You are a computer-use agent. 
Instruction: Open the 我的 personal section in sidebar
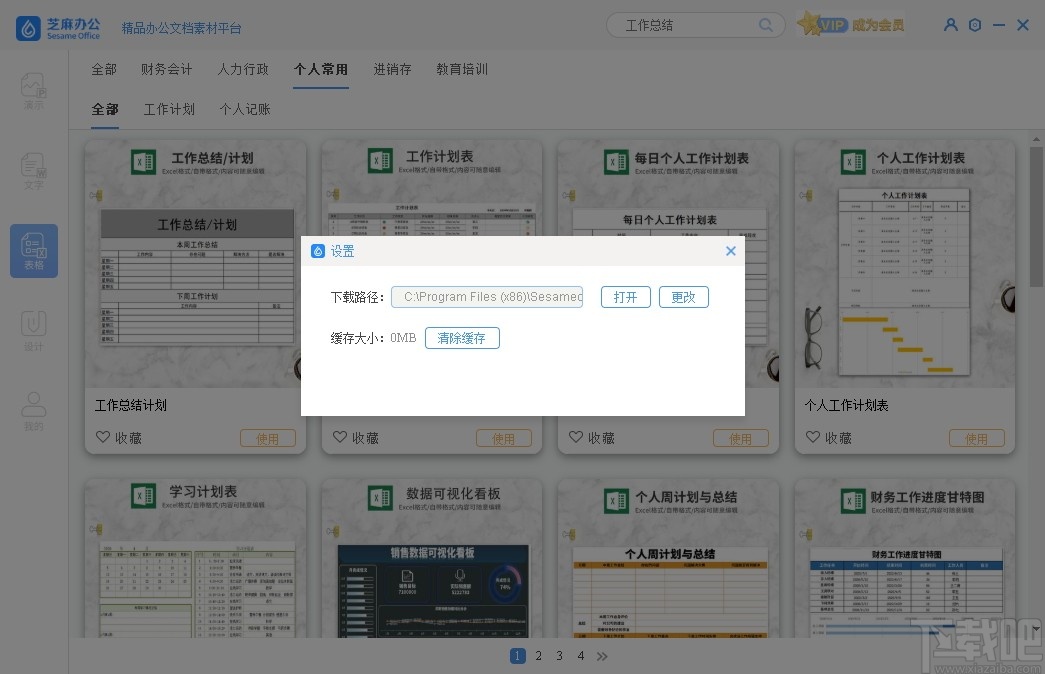coord(33,407)
